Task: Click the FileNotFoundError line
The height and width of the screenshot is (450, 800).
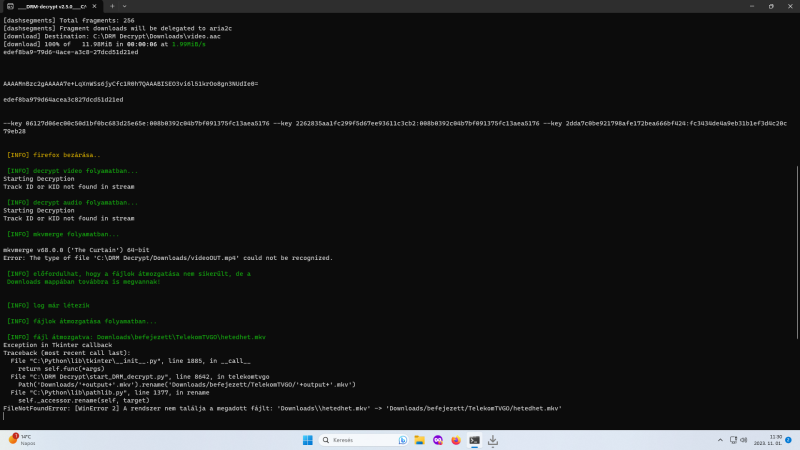Action: (282, 409)
